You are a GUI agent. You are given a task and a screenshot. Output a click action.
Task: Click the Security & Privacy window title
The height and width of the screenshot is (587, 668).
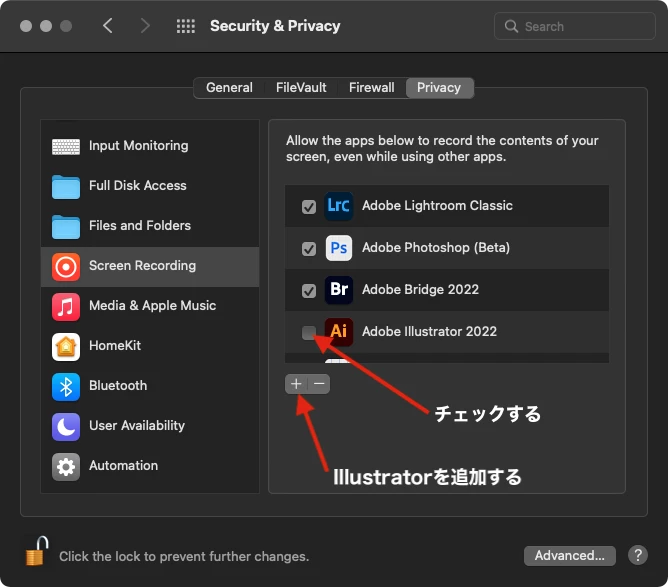(275, 26)
